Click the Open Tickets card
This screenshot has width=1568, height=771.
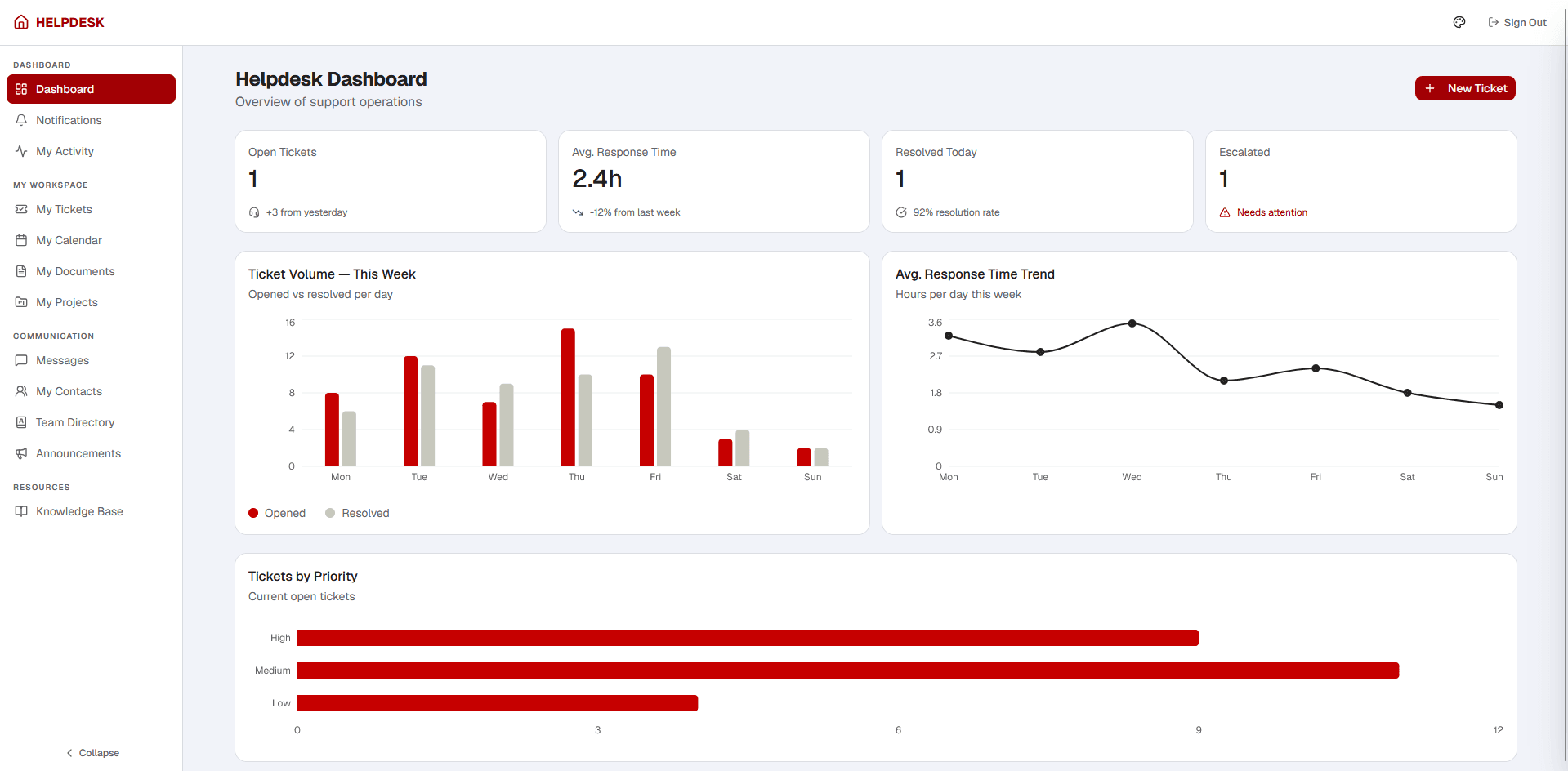tap(391, 181)
